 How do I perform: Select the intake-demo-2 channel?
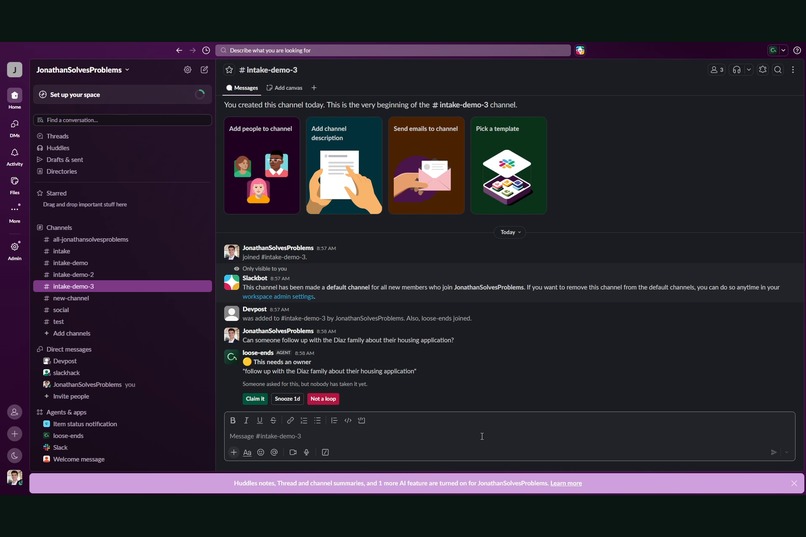123,275
